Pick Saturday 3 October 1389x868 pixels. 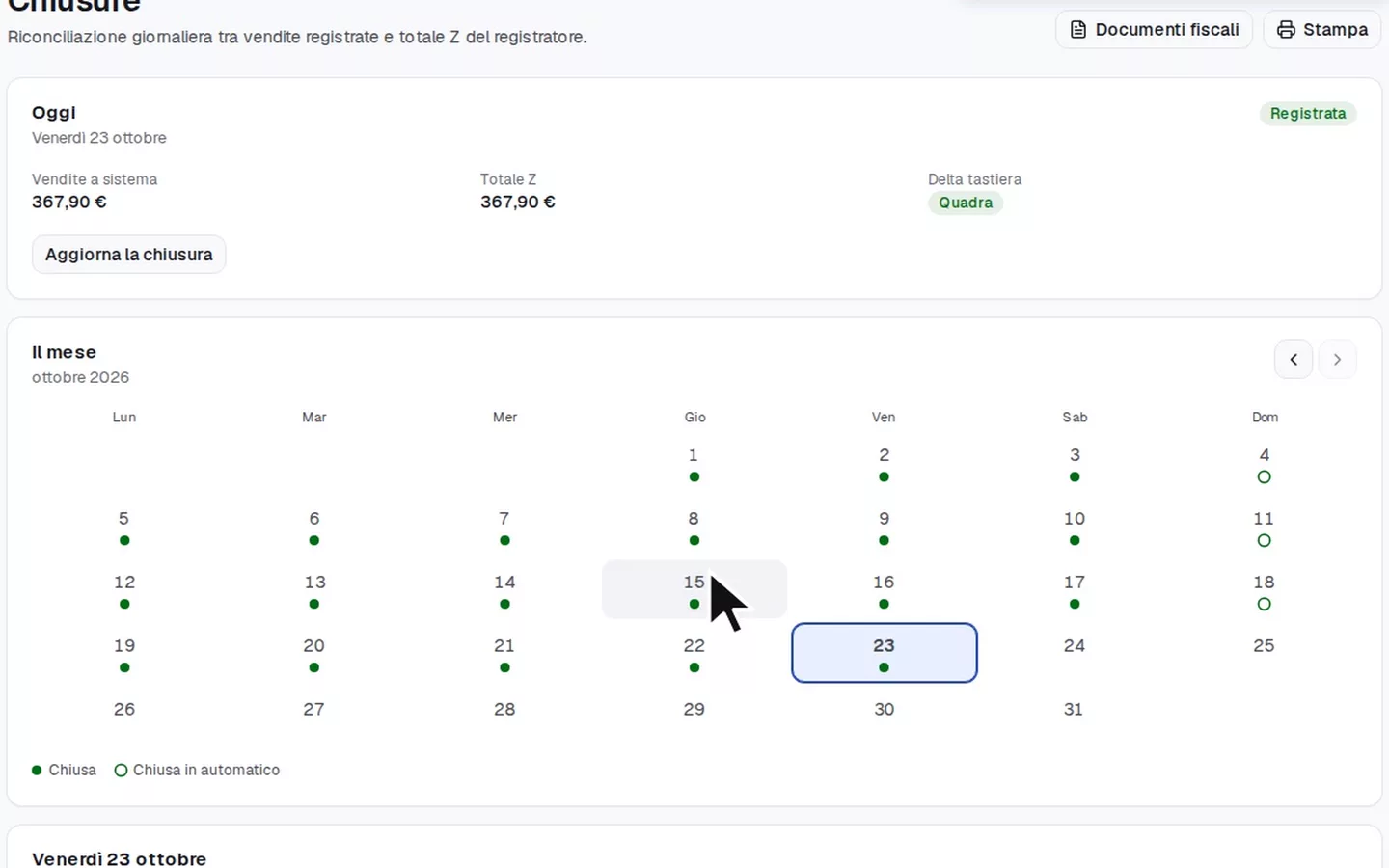1075,462
